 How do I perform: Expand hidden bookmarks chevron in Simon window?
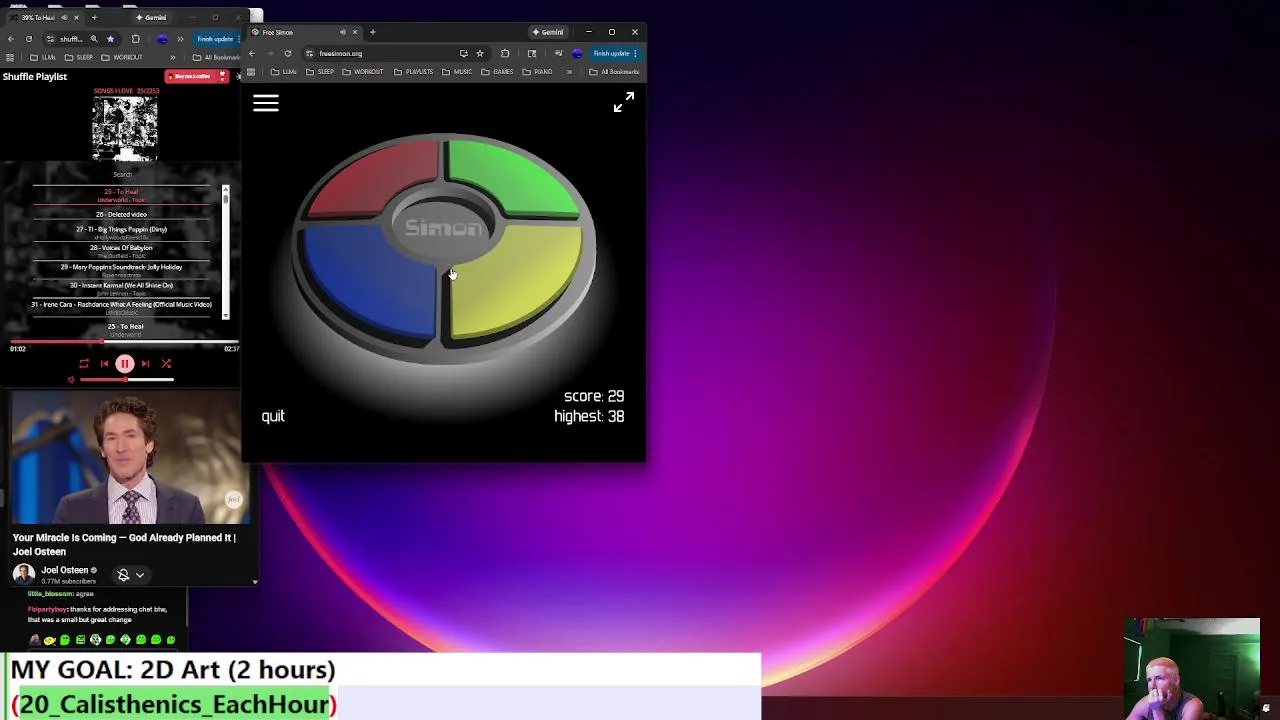click(569, 72)
